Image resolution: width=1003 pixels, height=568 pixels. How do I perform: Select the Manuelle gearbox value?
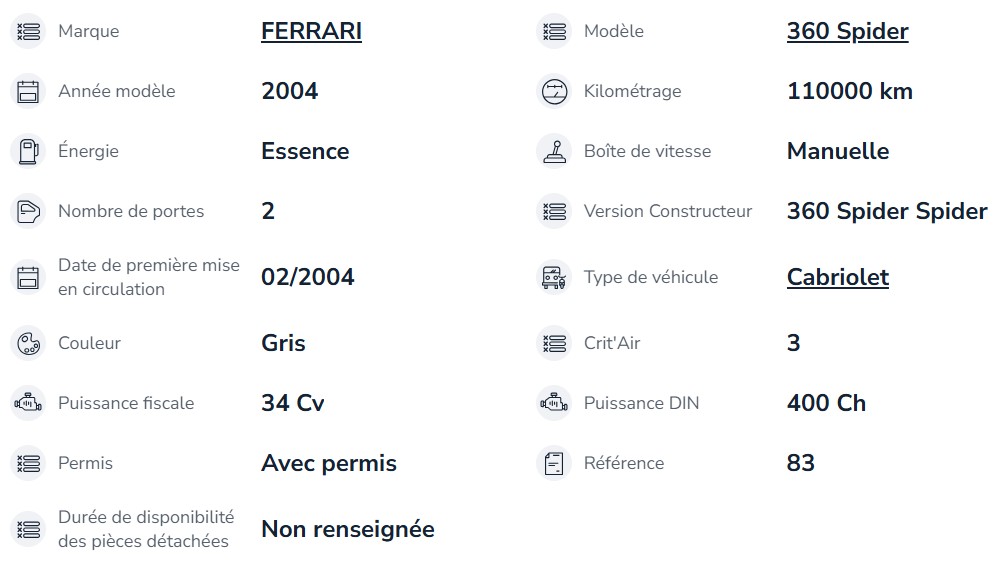838,152
